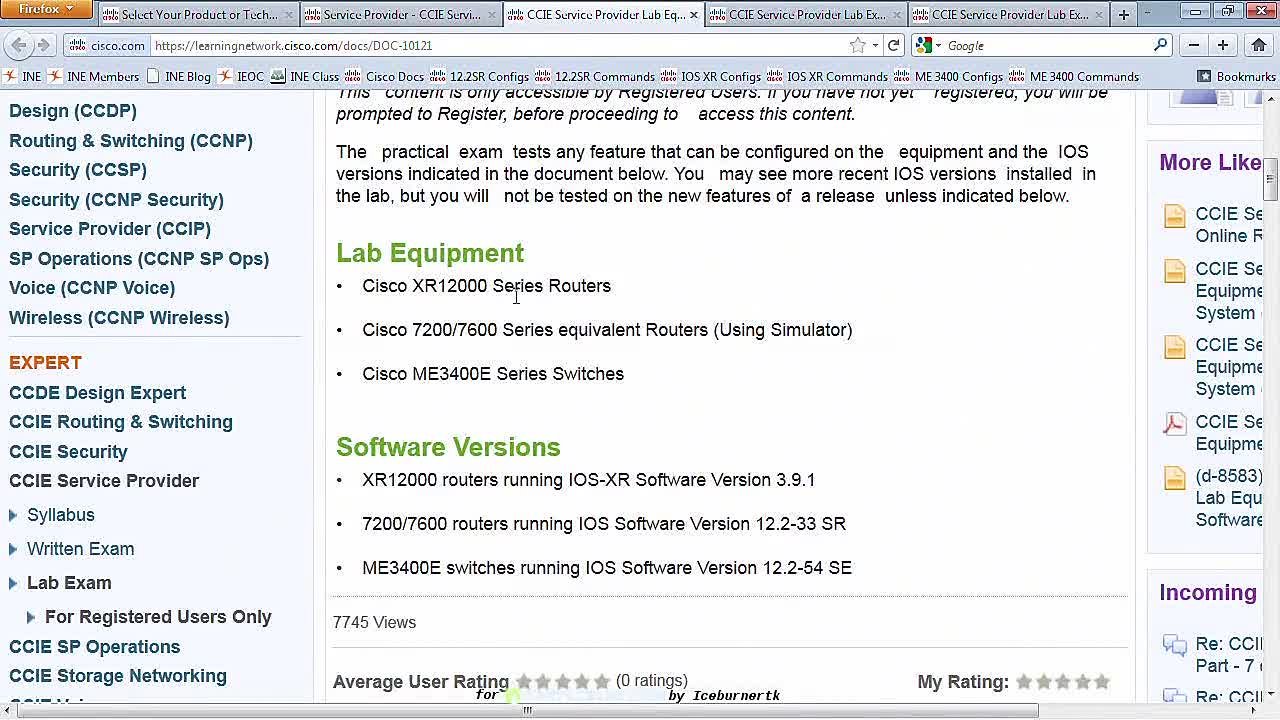Close the Service Provider - CCIE Servi tab
This screenshot has height=720, width=1280.
491,15
